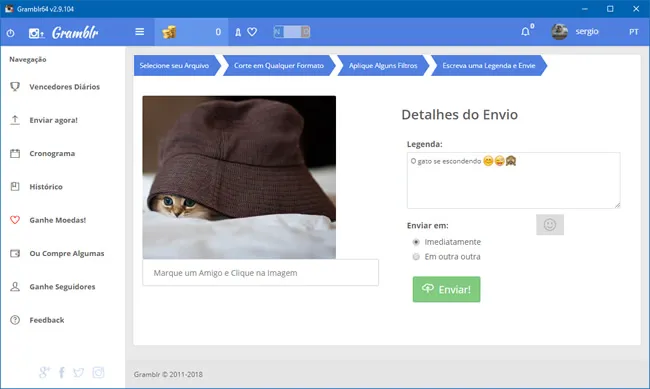
Task: Select the Em outra outra radio option
Action: tap(416, 257)
